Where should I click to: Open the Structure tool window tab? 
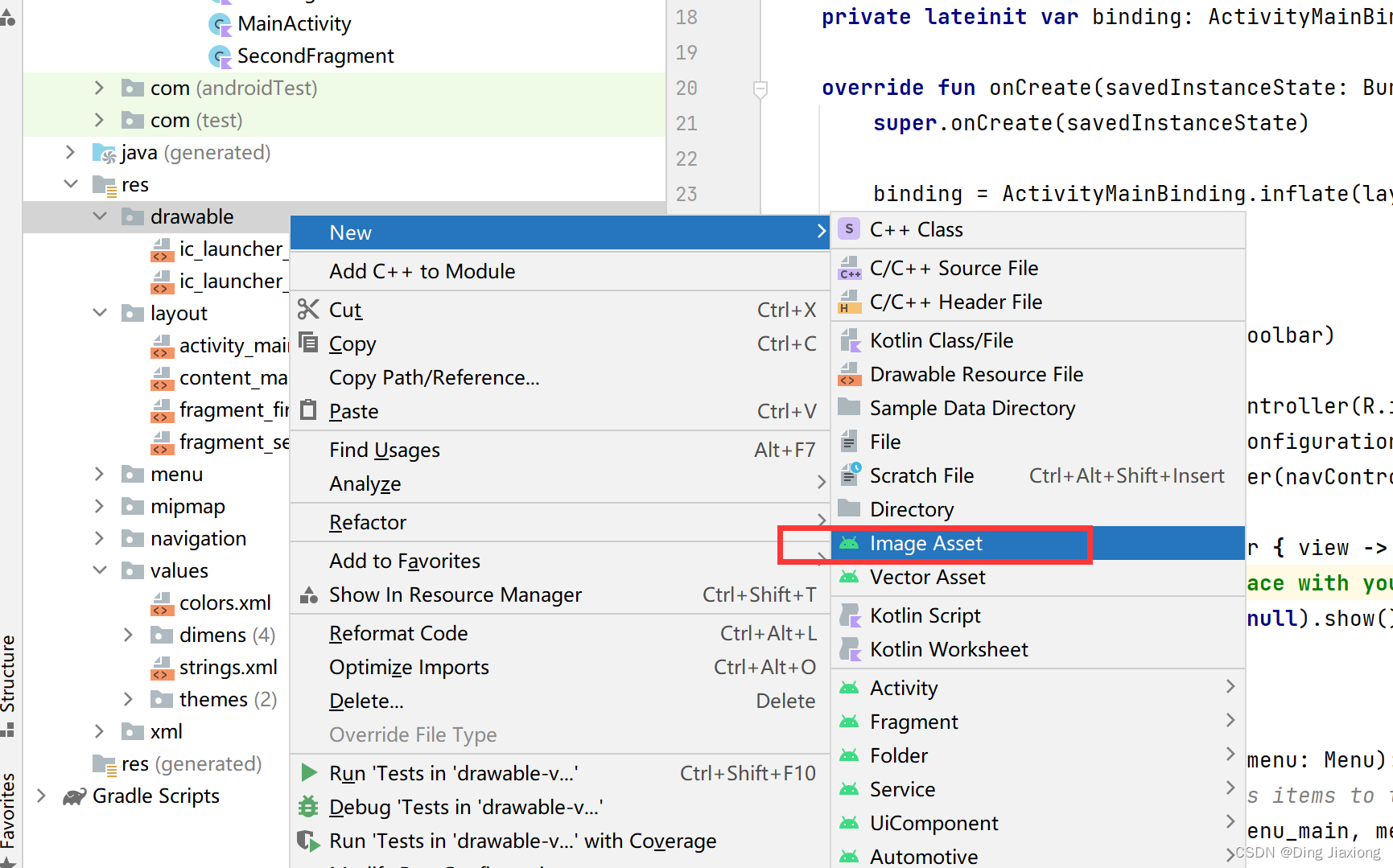(9, 674)
